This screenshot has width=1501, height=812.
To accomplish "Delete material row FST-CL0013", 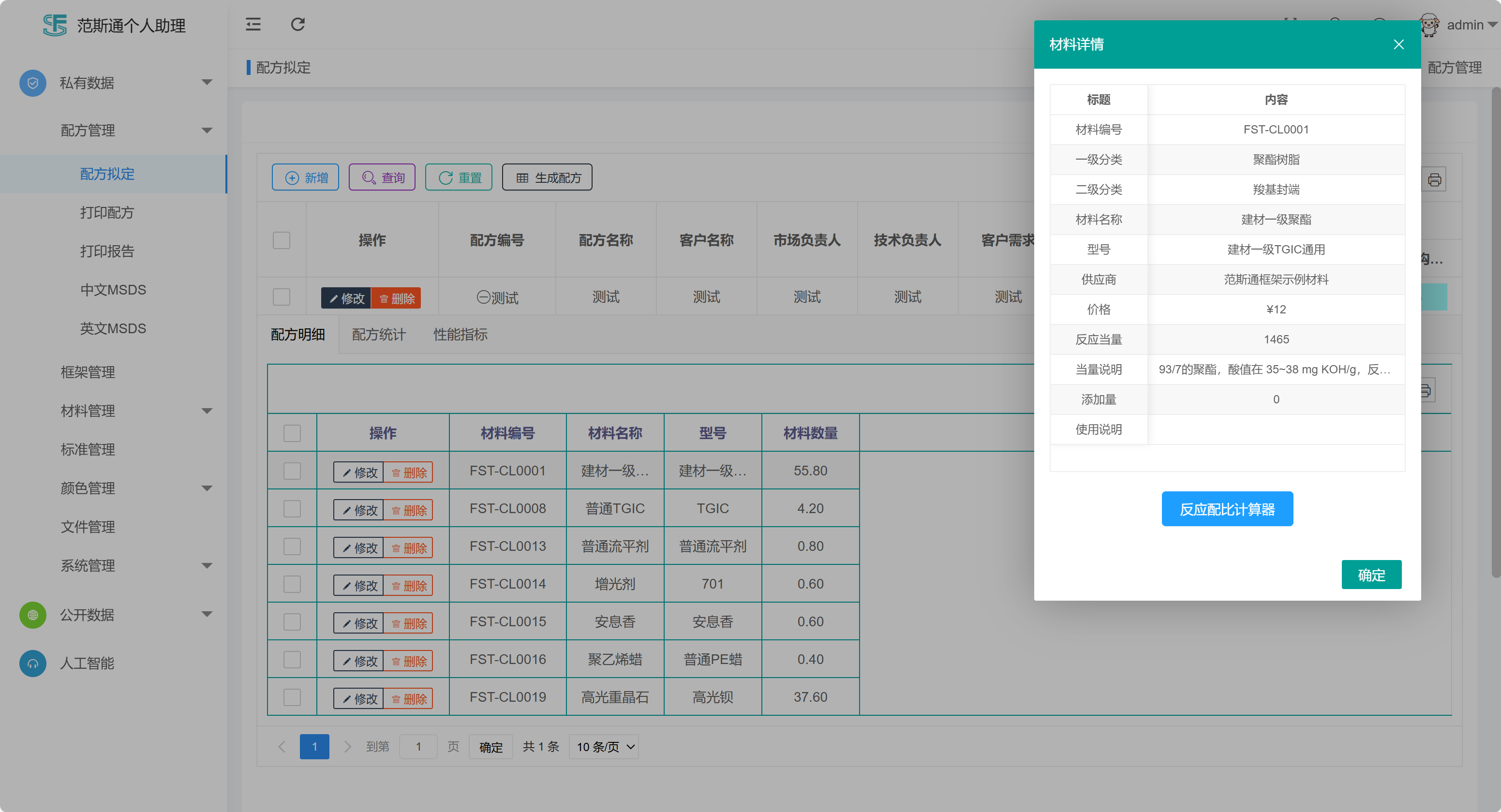I will click(x=408, y=547).
